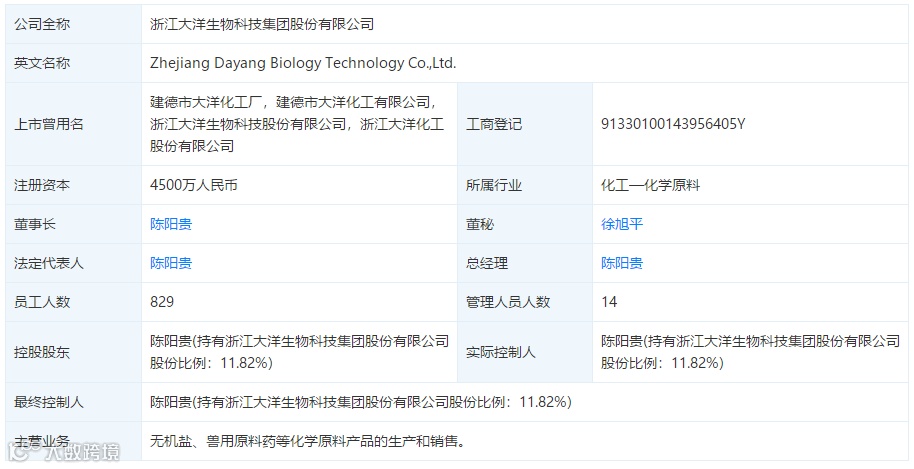Select registered capital value 4500万人民币
The width and height of the screenshot is (914, 469).
194,185
